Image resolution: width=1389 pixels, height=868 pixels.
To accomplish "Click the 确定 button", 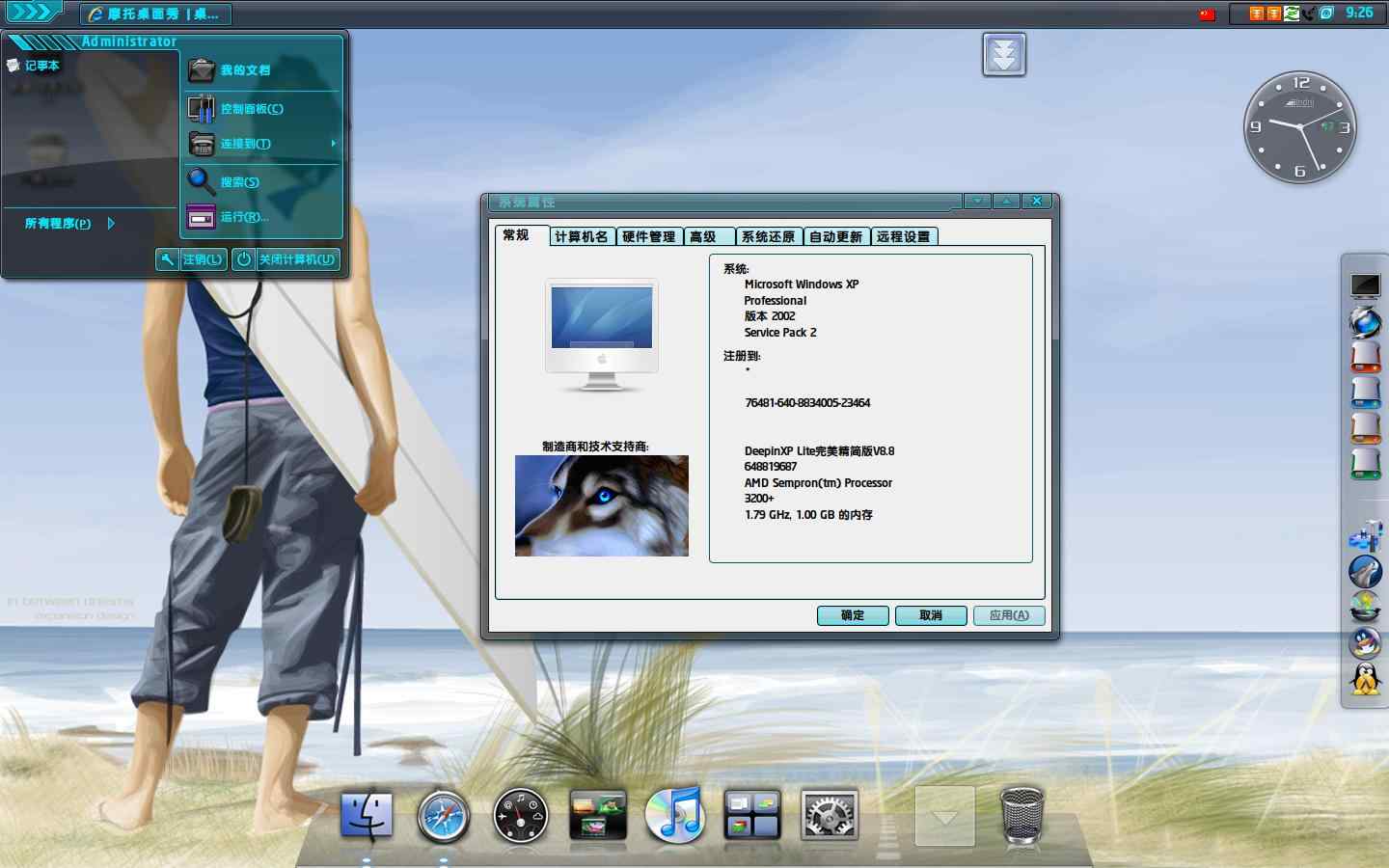I will [x=853, y=615].
